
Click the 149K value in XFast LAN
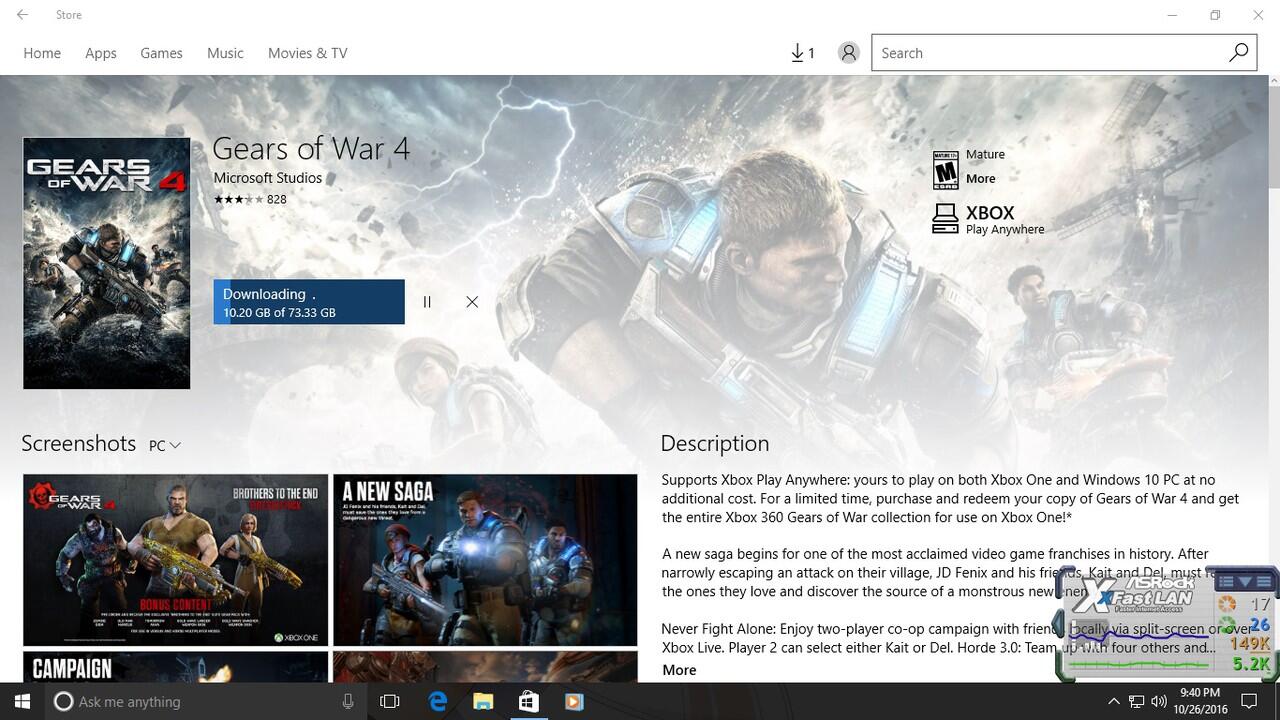pyautogui.click(x=1250, y=644)
